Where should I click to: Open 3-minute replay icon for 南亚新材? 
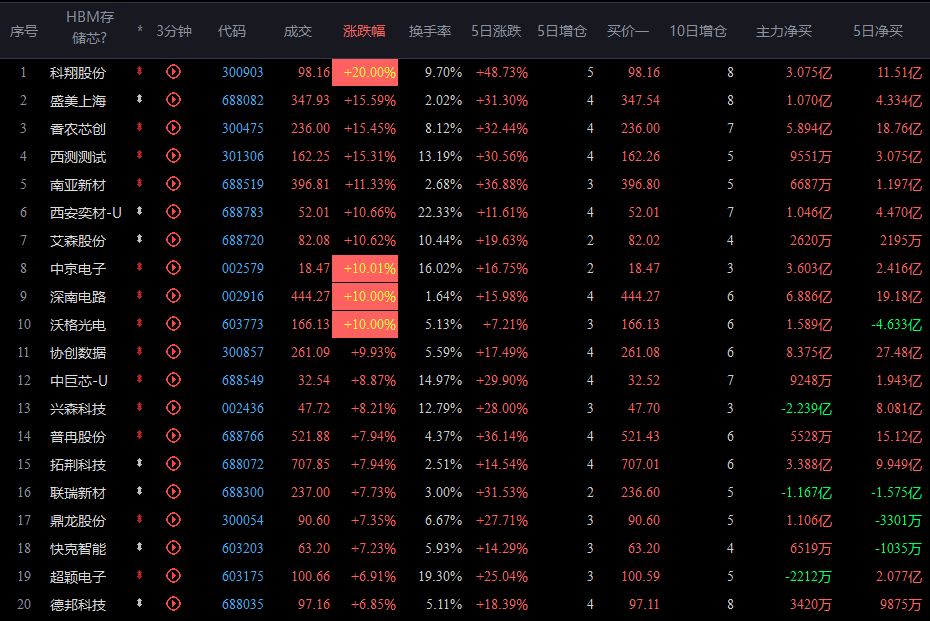coord(173,184)
